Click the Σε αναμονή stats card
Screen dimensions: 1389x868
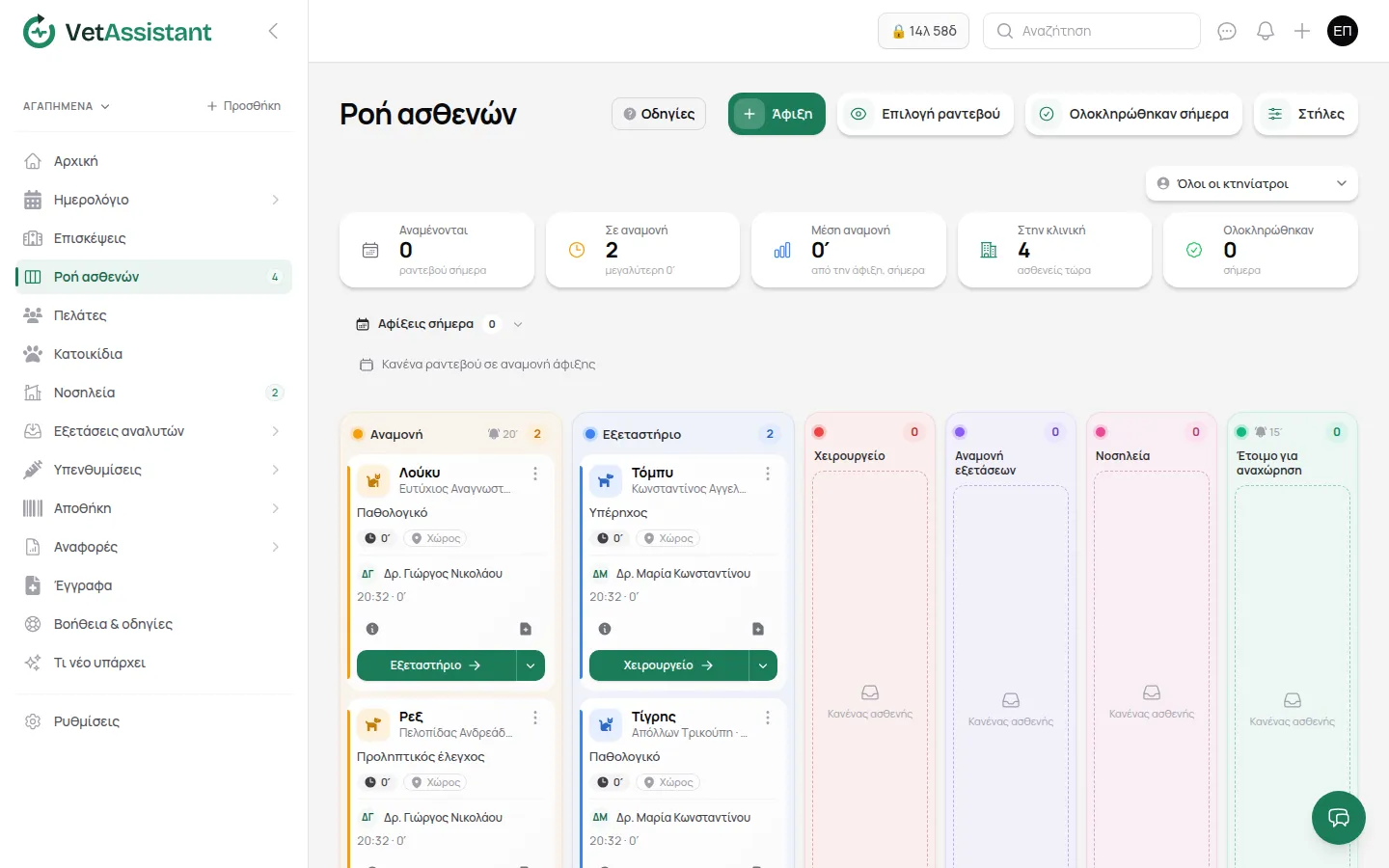tap(642, 250)
